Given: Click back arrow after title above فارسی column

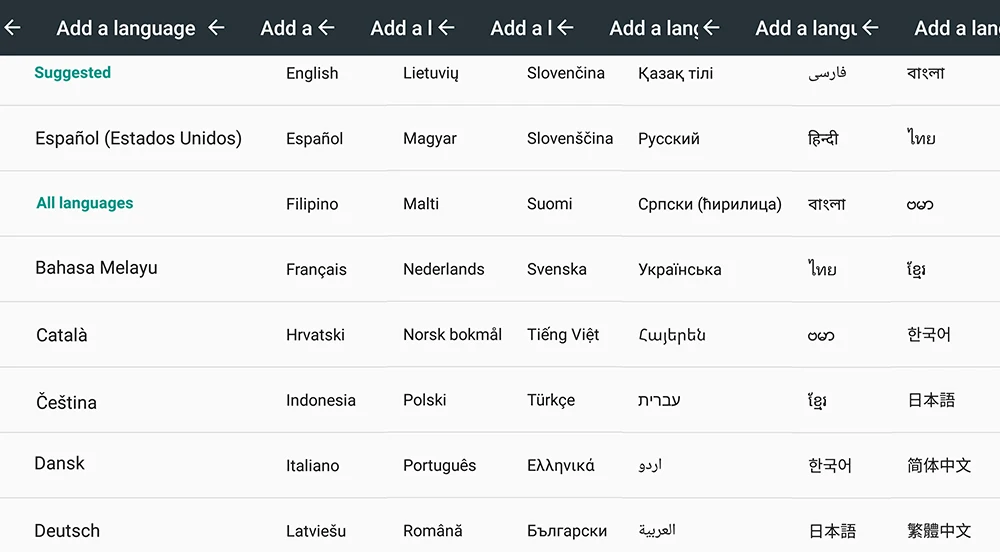Looking at the screenshot, I should (870, 27).
